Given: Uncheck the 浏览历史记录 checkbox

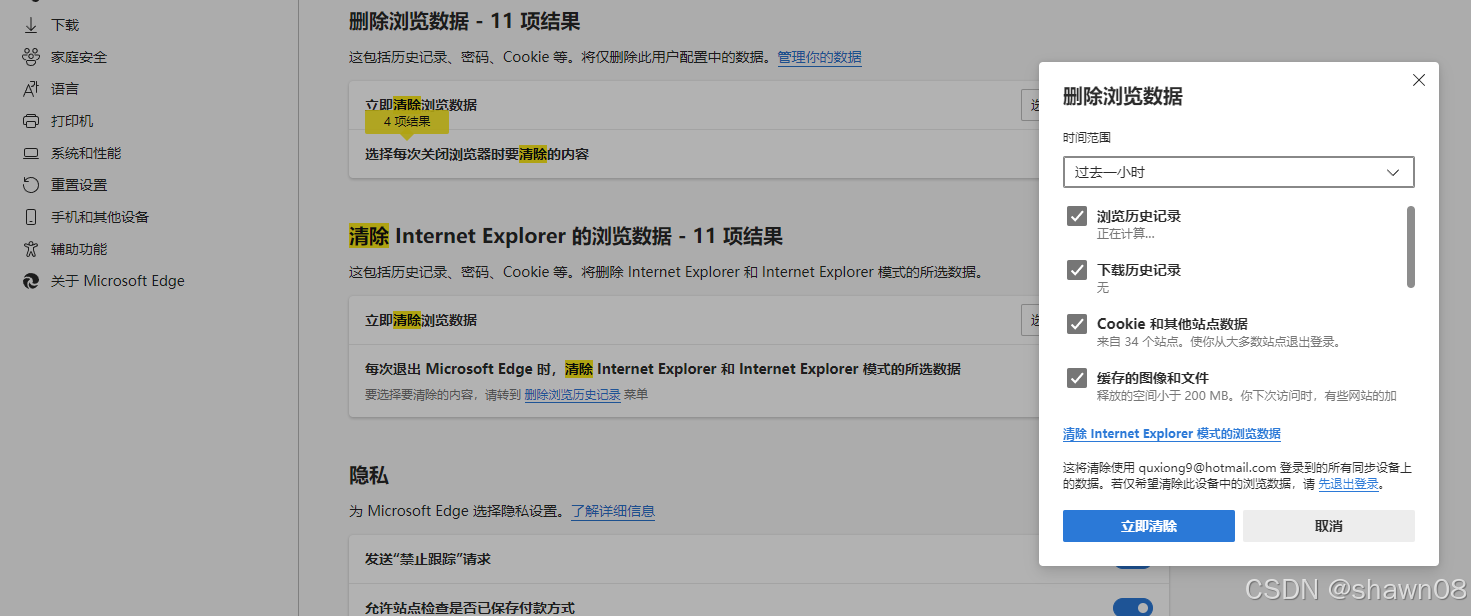Looking at the screenshot, I should tap(1077, 216).
